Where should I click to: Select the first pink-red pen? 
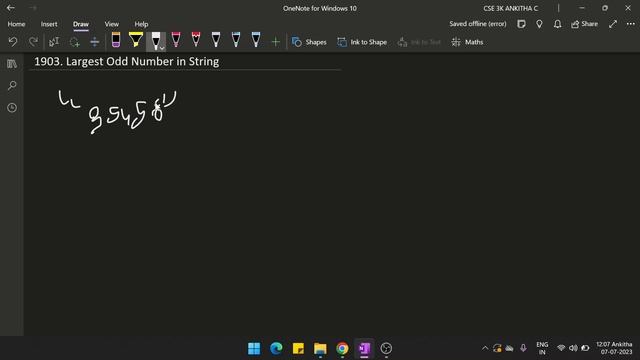click(x=176, y=40)
